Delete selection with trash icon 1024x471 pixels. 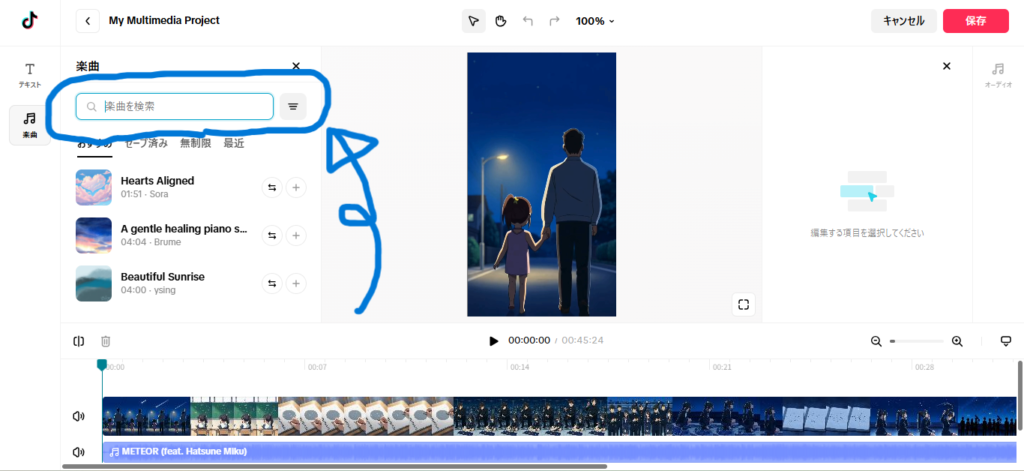pyautogui.click(x=105, y=341)
